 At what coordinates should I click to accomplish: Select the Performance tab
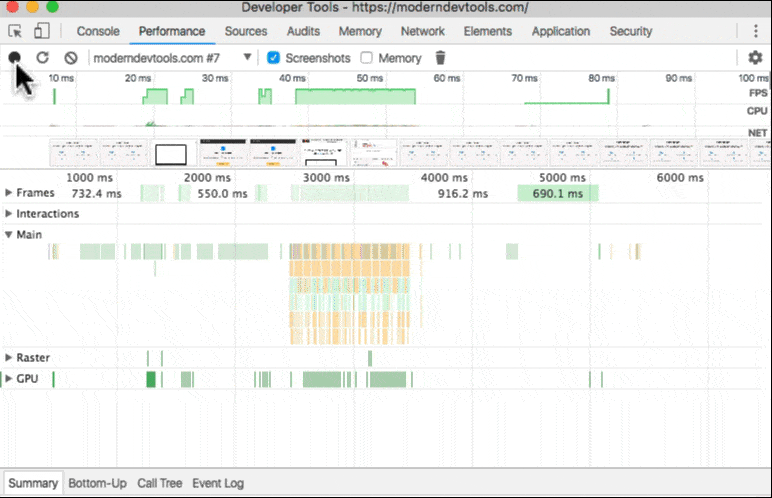(172, 32)
